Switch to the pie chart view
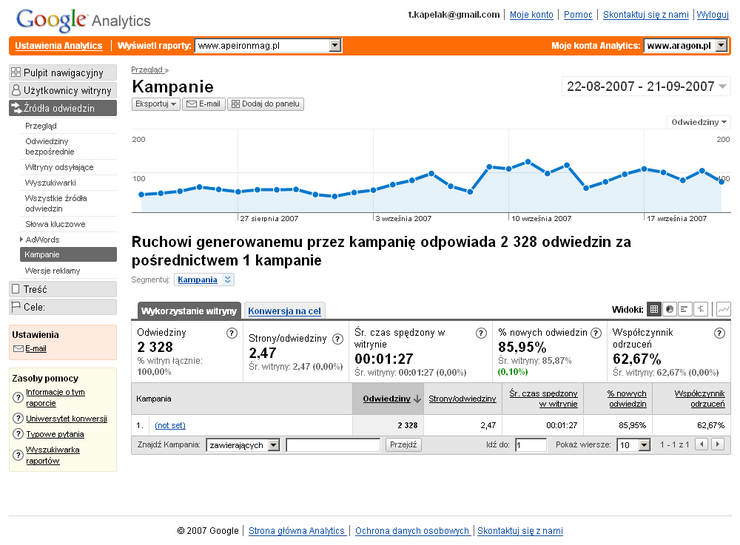The image size is (740, 545). 670,310
